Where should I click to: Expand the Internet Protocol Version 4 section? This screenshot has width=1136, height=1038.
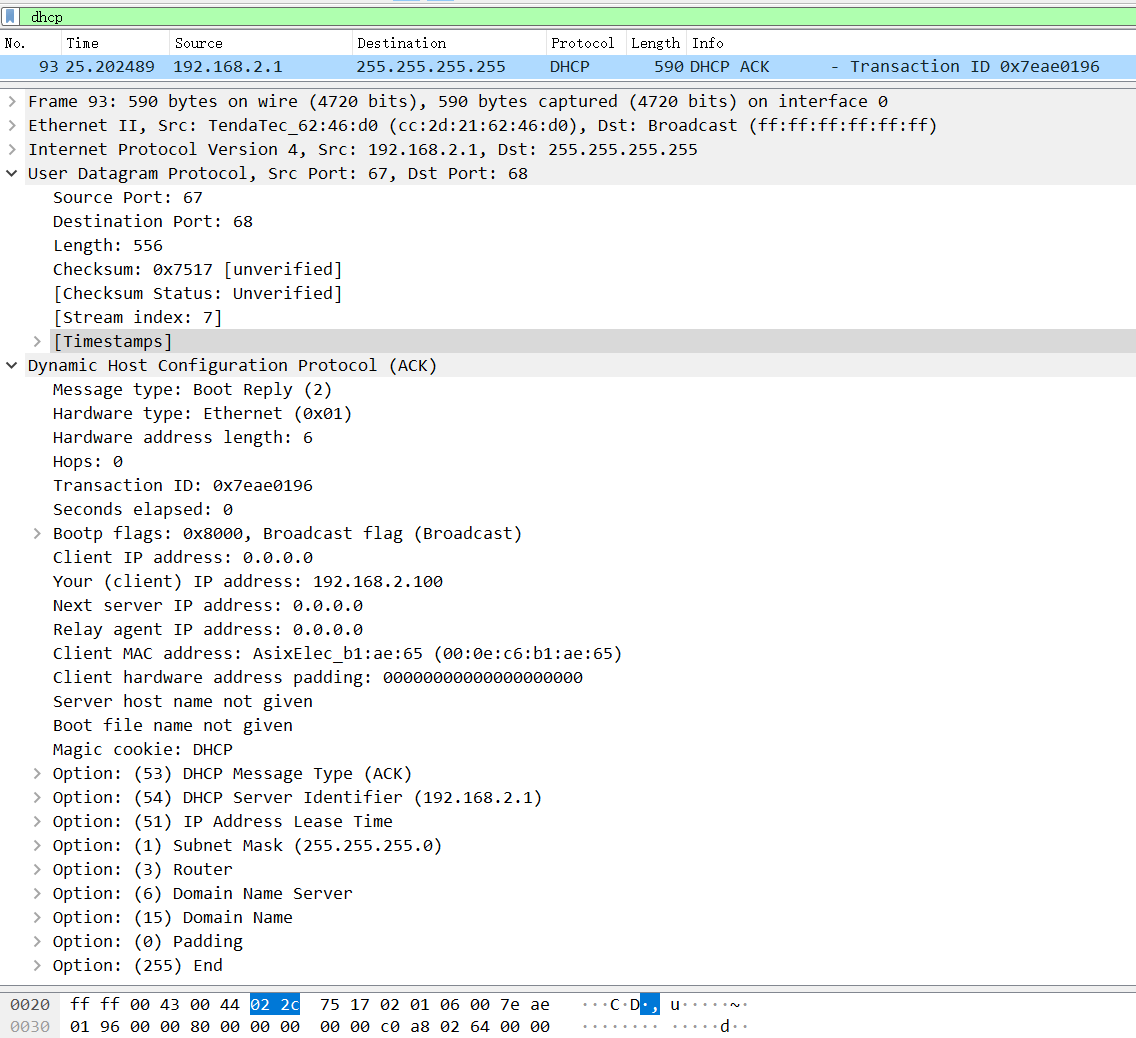click(x=12, y=149)
